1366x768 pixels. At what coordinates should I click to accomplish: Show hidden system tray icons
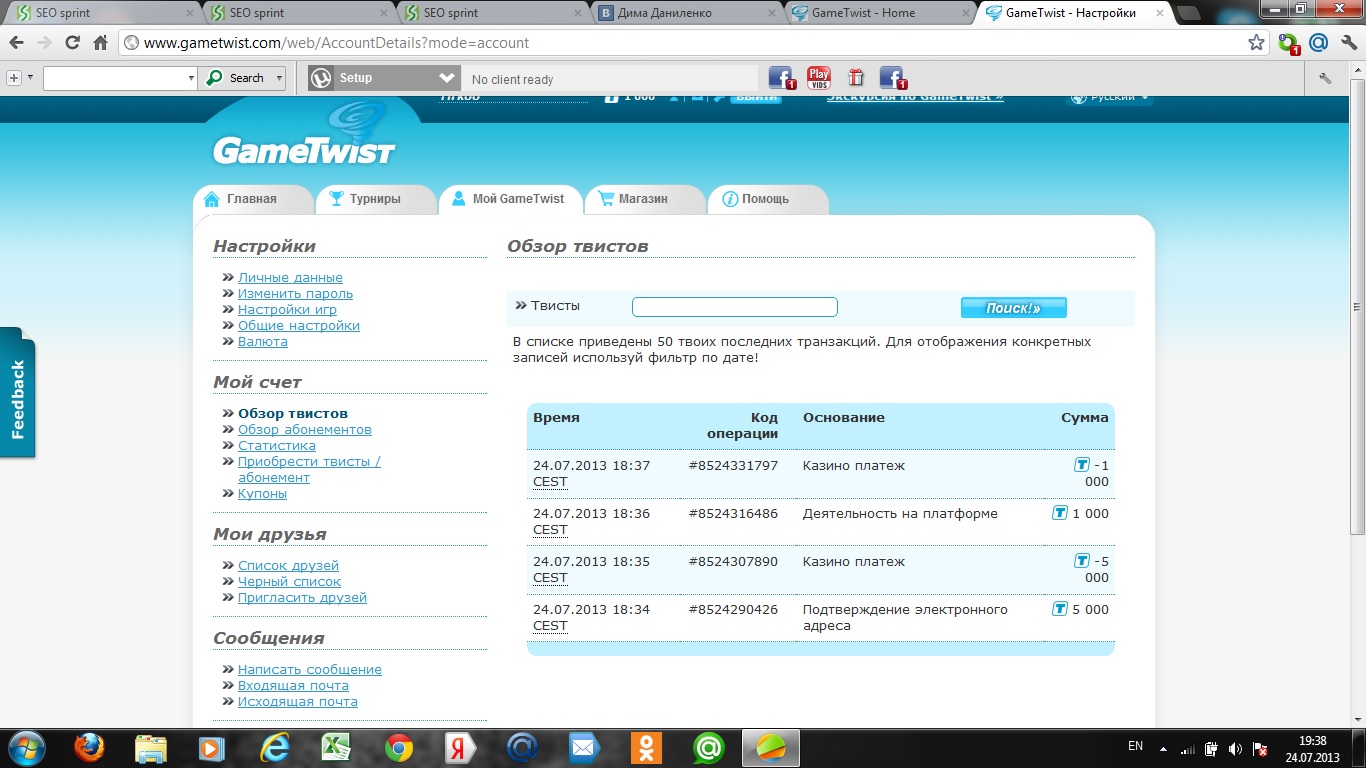(1163, 748)
